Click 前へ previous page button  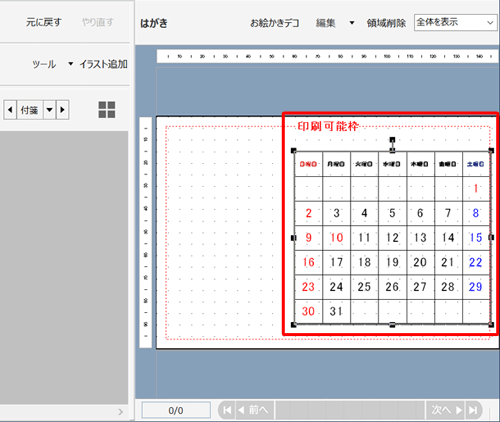pyautogui.click(x=255, y=410)
